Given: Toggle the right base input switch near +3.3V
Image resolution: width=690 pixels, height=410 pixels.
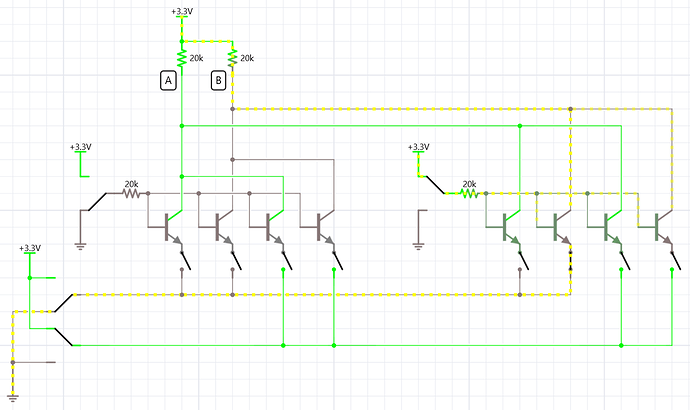Looking at the screenshot, I should (435, 185).
